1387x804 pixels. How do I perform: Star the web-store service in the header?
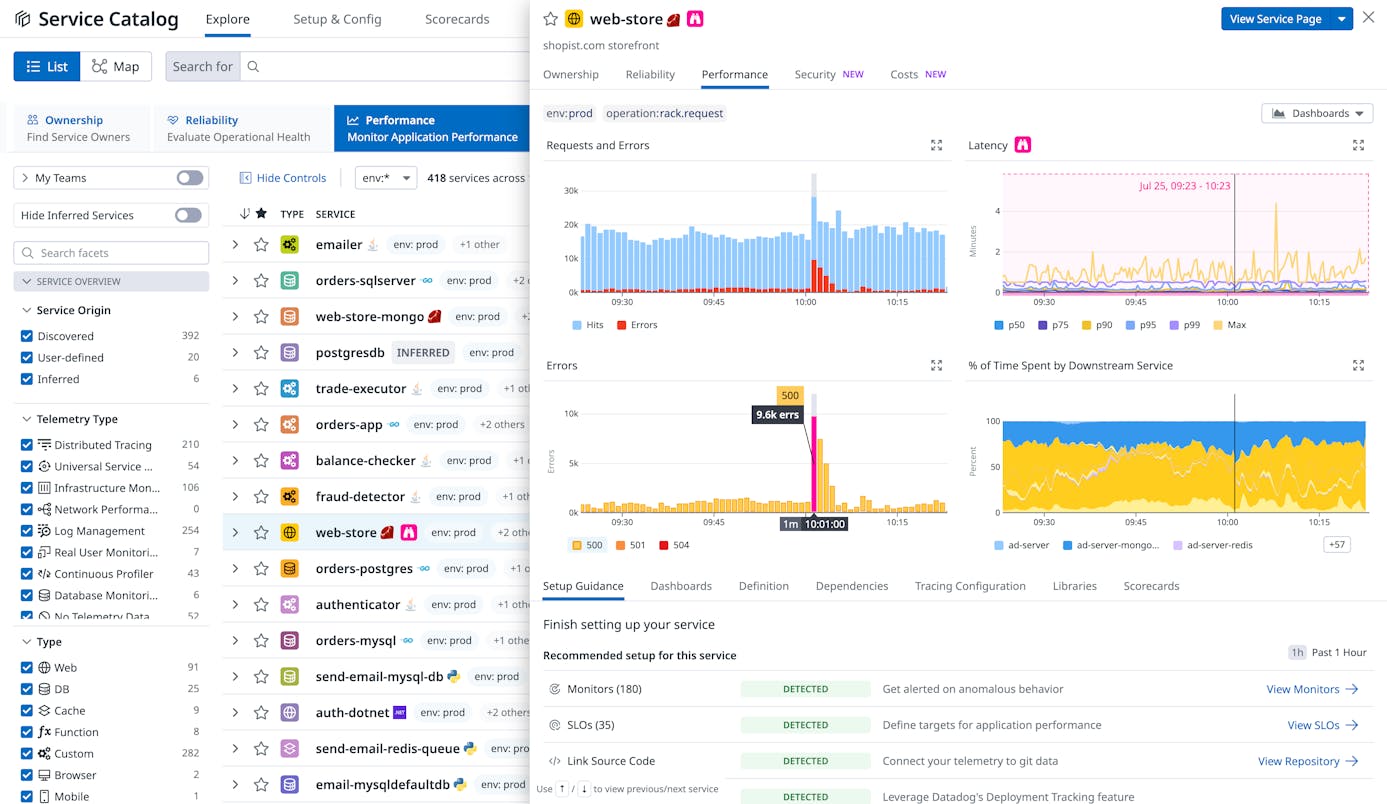coord(550,18)
